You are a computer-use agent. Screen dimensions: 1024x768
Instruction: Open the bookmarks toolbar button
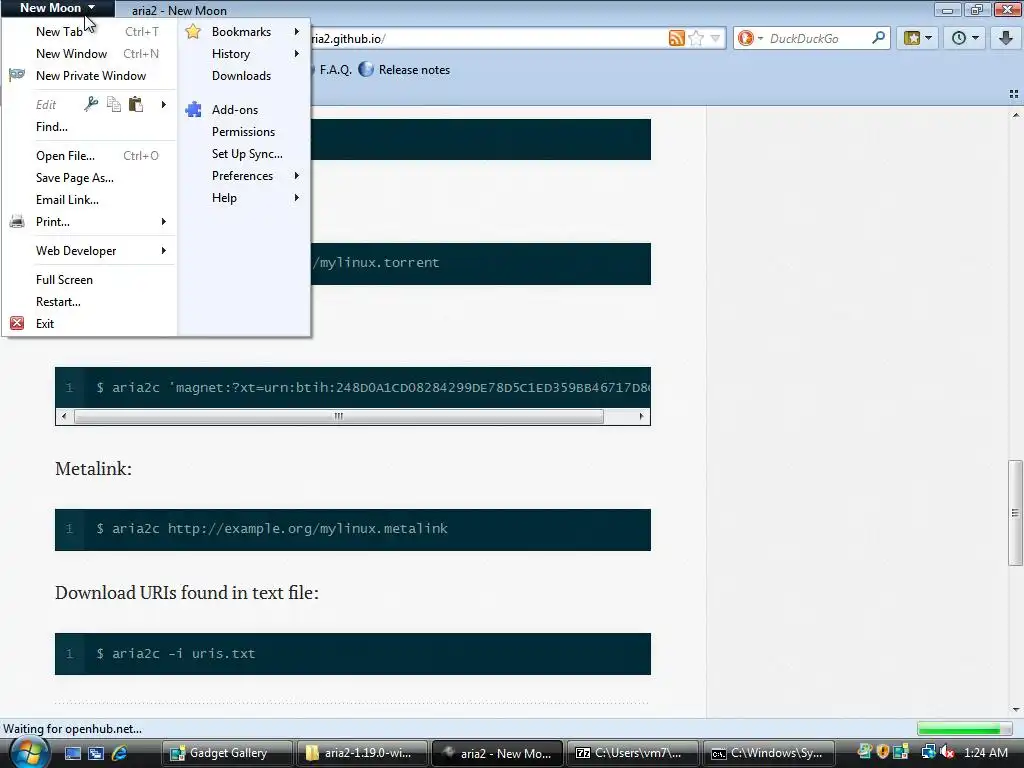(918, 38)
